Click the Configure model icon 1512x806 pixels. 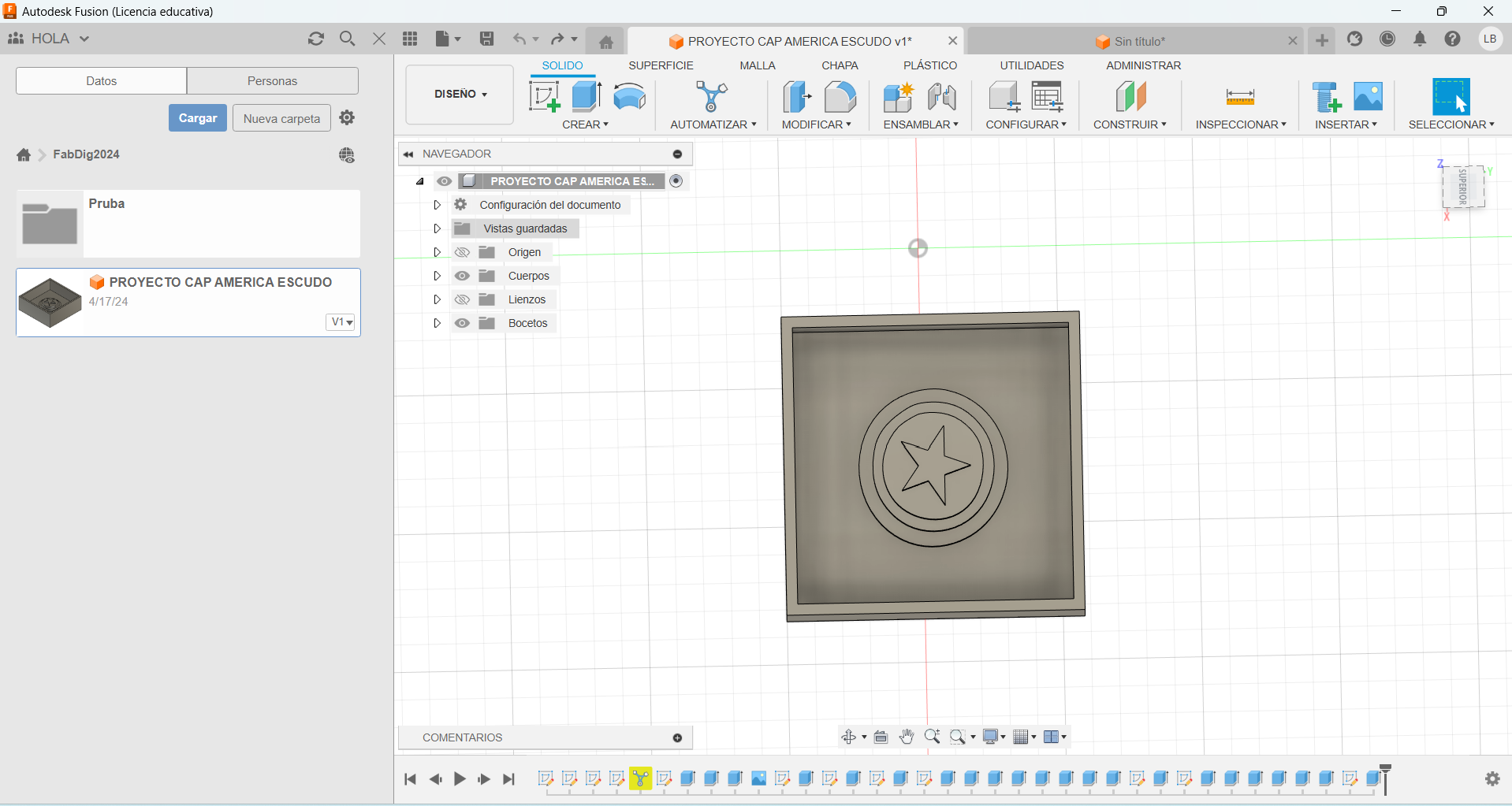[1004, 97]
